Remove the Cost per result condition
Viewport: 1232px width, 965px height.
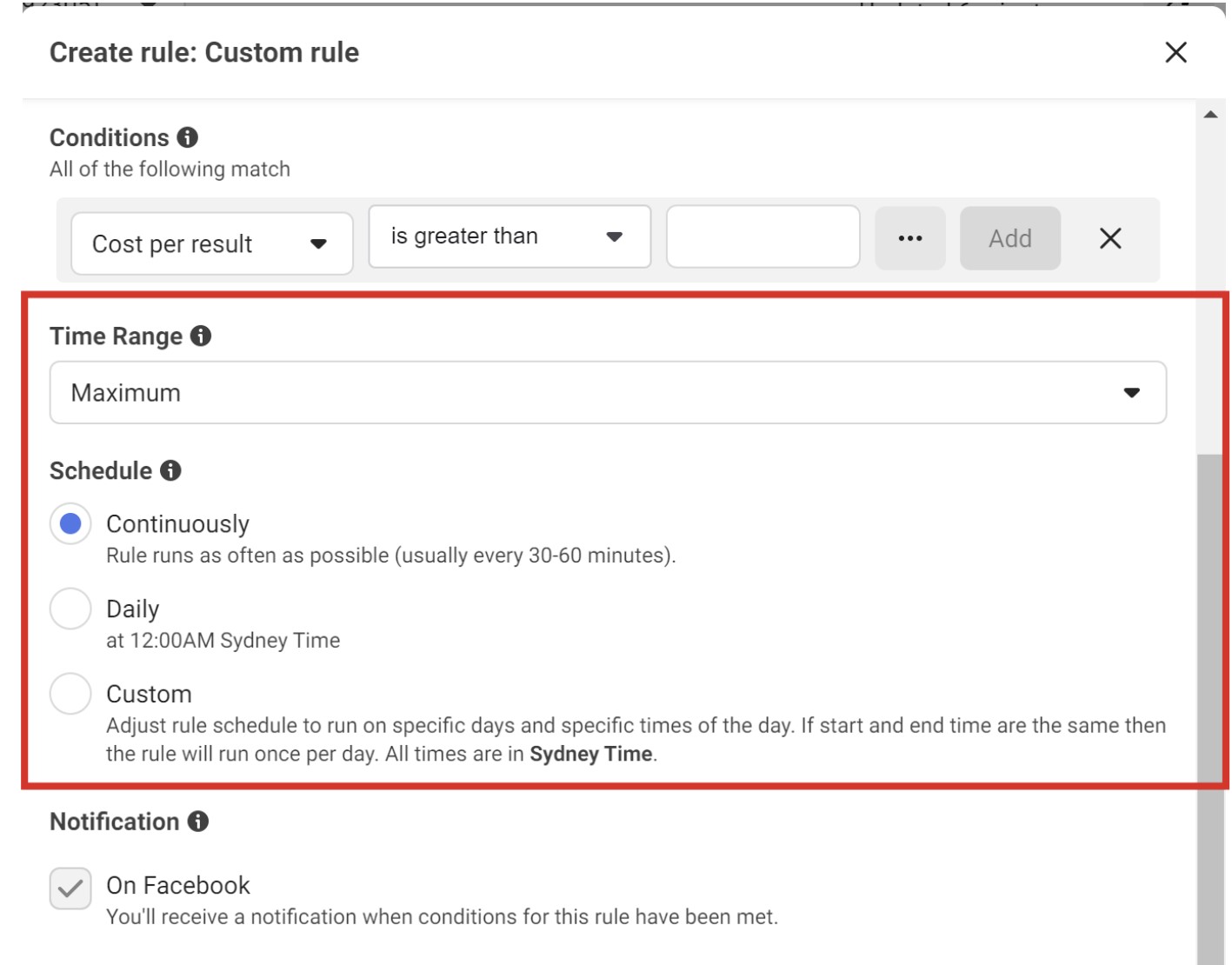pos(1112,236)
